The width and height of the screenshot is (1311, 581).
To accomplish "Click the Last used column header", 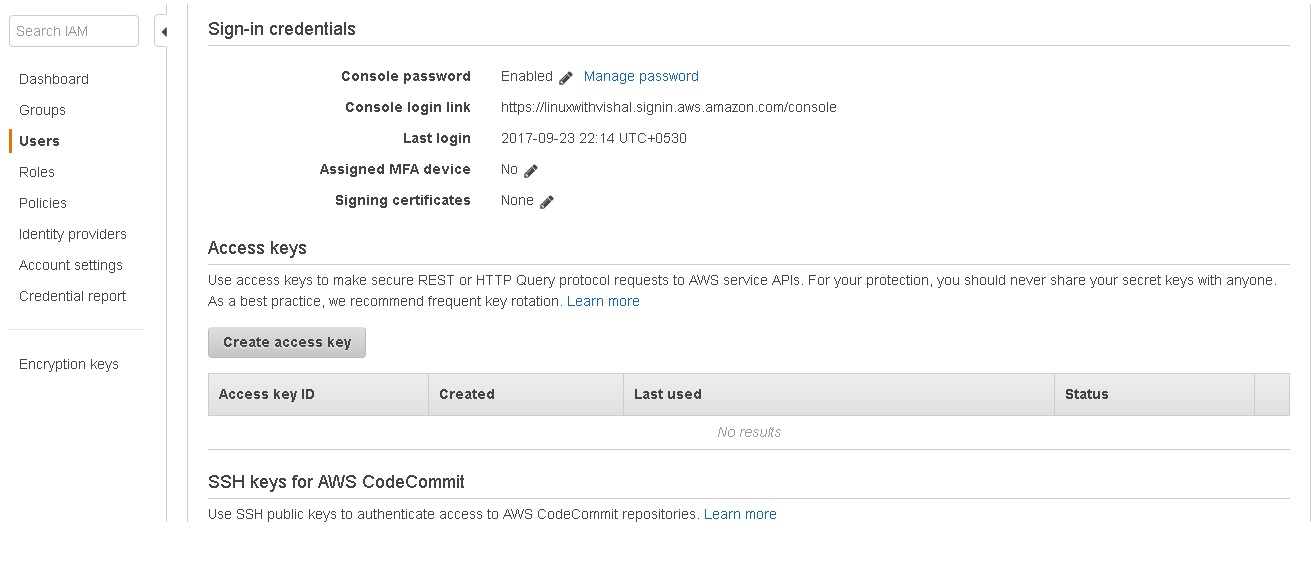I will [668, 394].
